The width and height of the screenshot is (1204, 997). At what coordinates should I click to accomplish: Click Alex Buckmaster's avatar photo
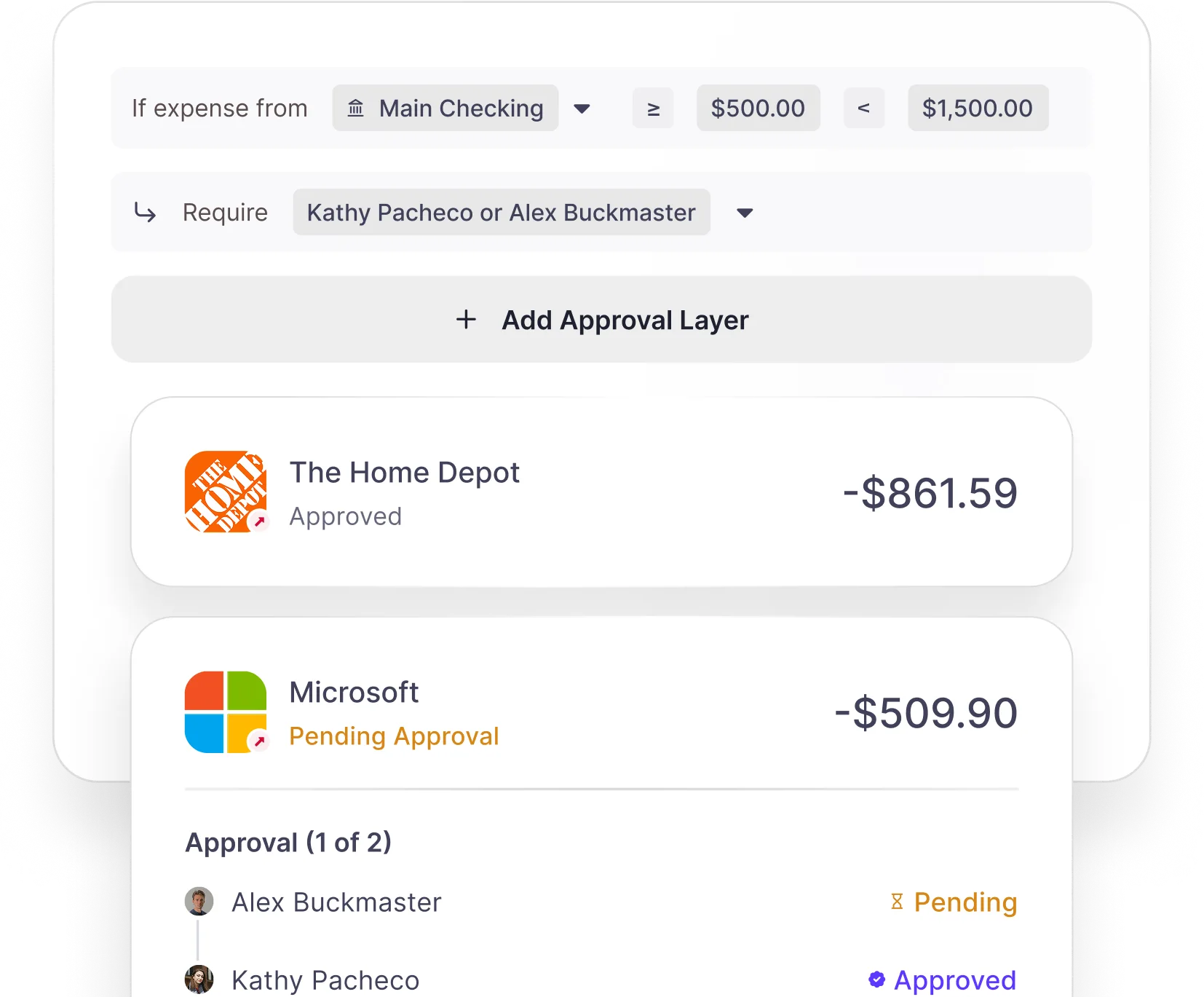point(199,902)
